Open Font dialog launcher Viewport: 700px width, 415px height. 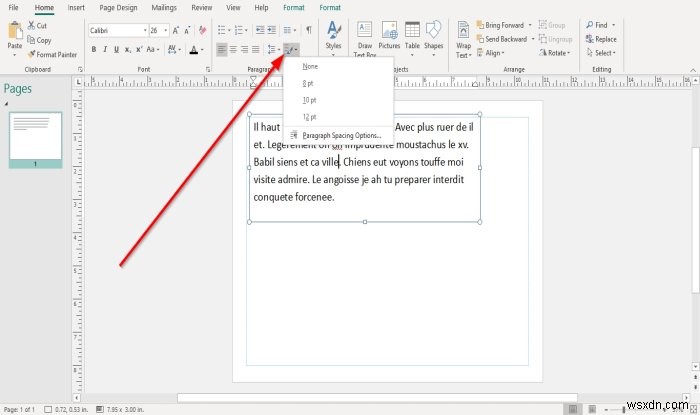[x=208, y=70]
